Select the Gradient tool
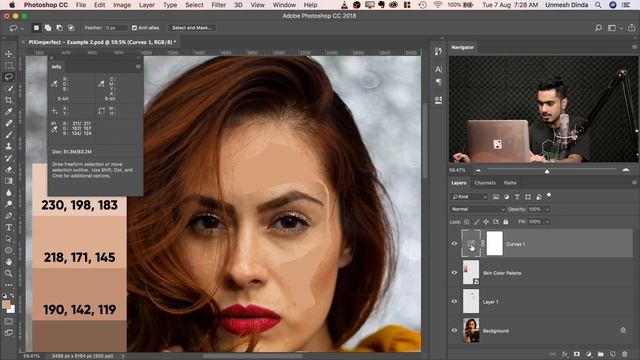The image size is (640, 360). [9, 181]
